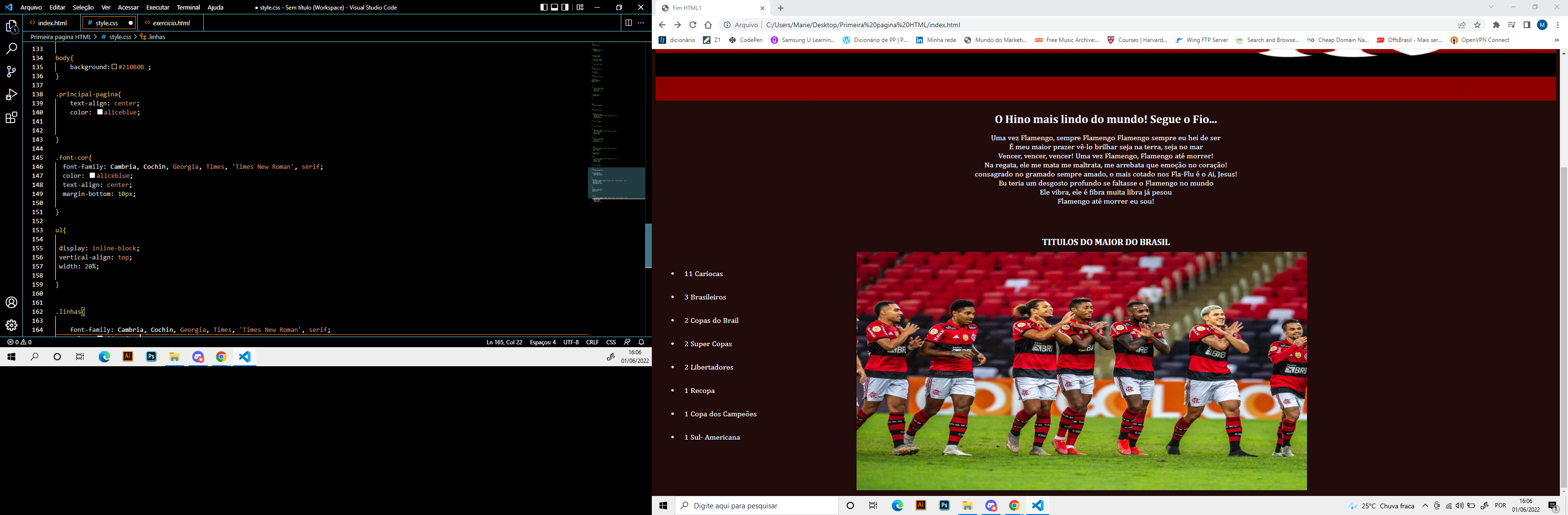Toggle the Chrome side panel
Screen dimensions: 1568x515
(1526, 25)
